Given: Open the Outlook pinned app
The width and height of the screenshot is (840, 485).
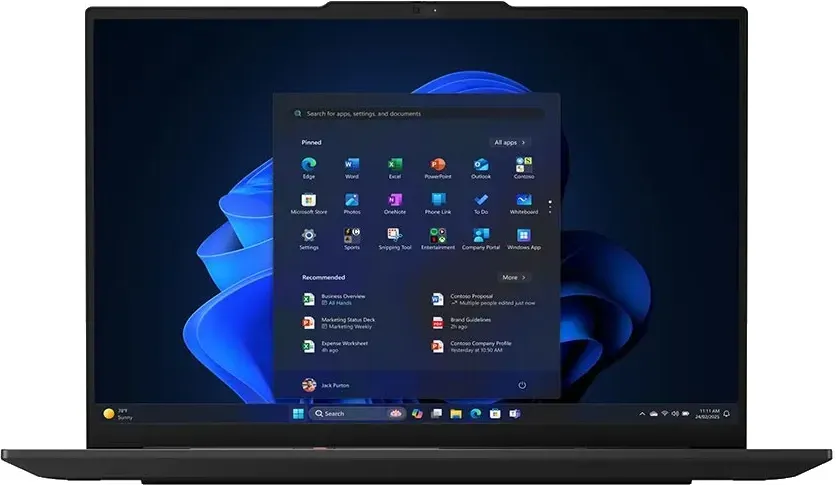Looking at the screenshot, I should pyautogui.click(x=481, y=168).
